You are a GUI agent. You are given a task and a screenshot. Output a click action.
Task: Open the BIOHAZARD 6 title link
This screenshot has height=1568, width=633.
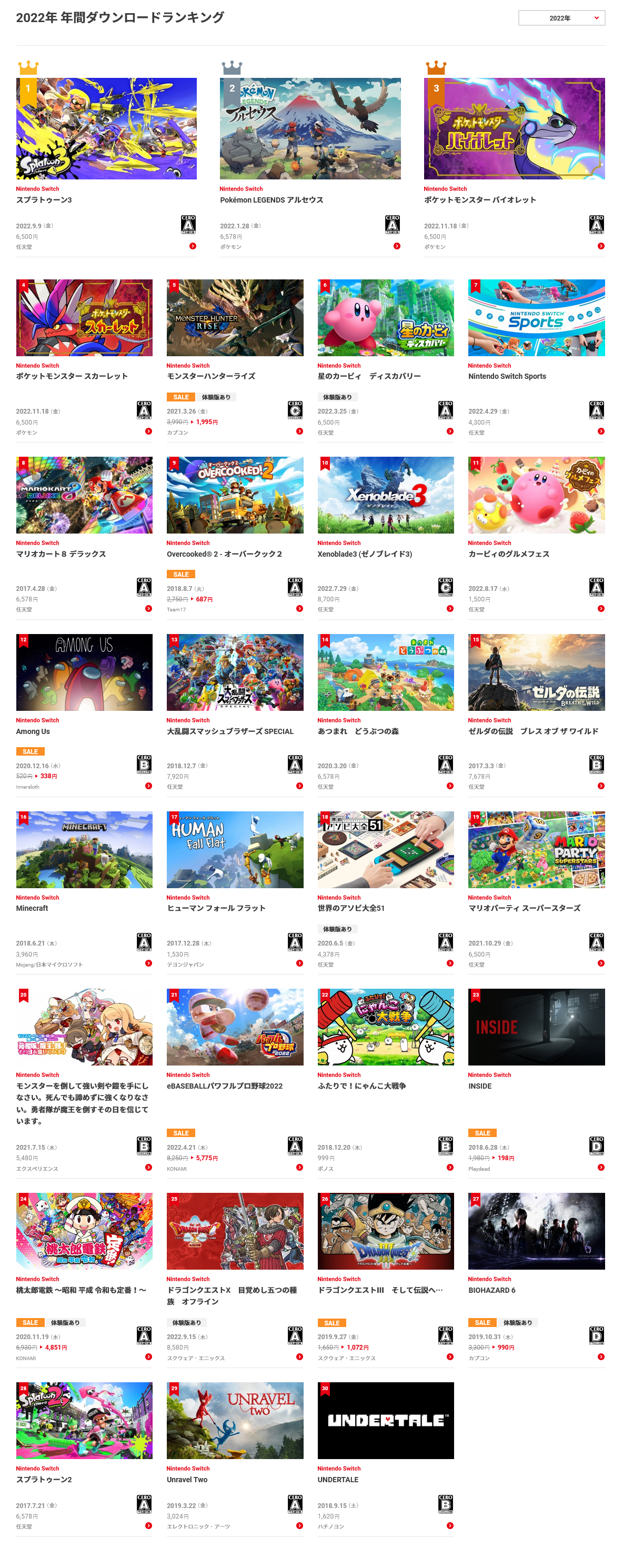click(x=492, y=1290)
